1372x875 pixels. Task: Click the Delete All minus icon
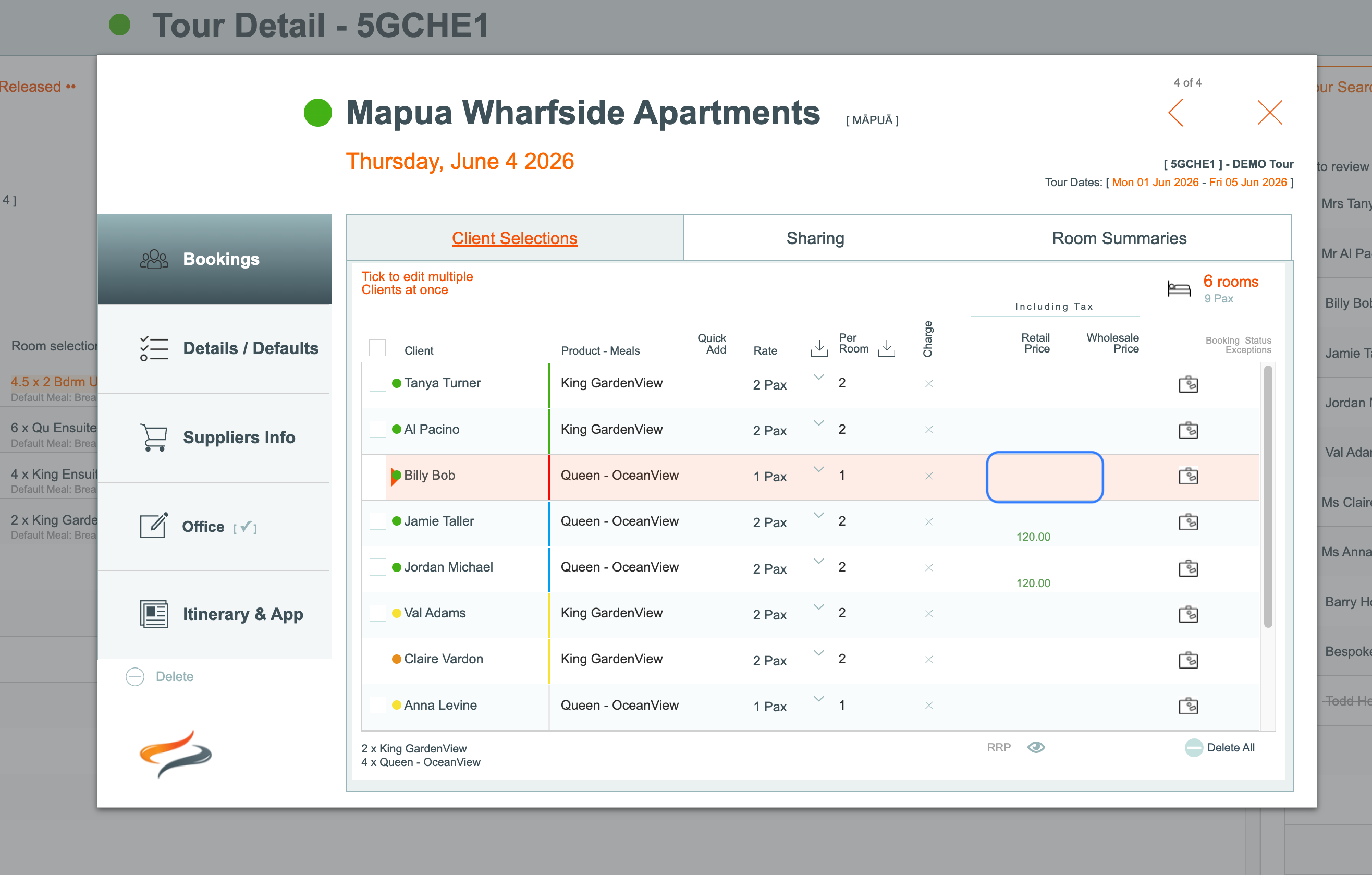click(x=1193, y=747)
